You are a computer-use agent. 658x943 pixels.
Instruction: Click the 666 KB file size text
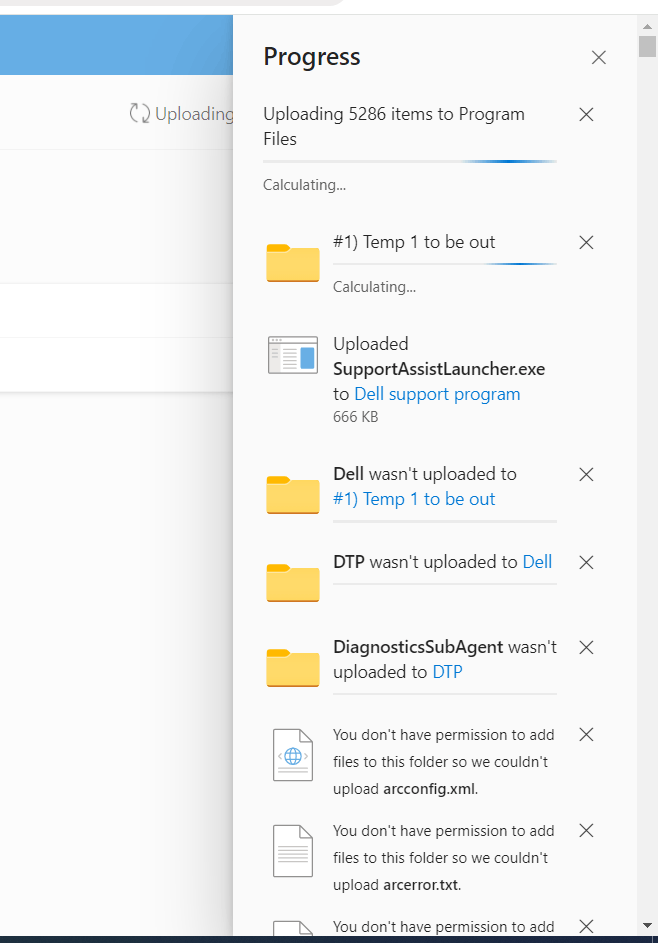pyautogui.click(x=355, y=417)
